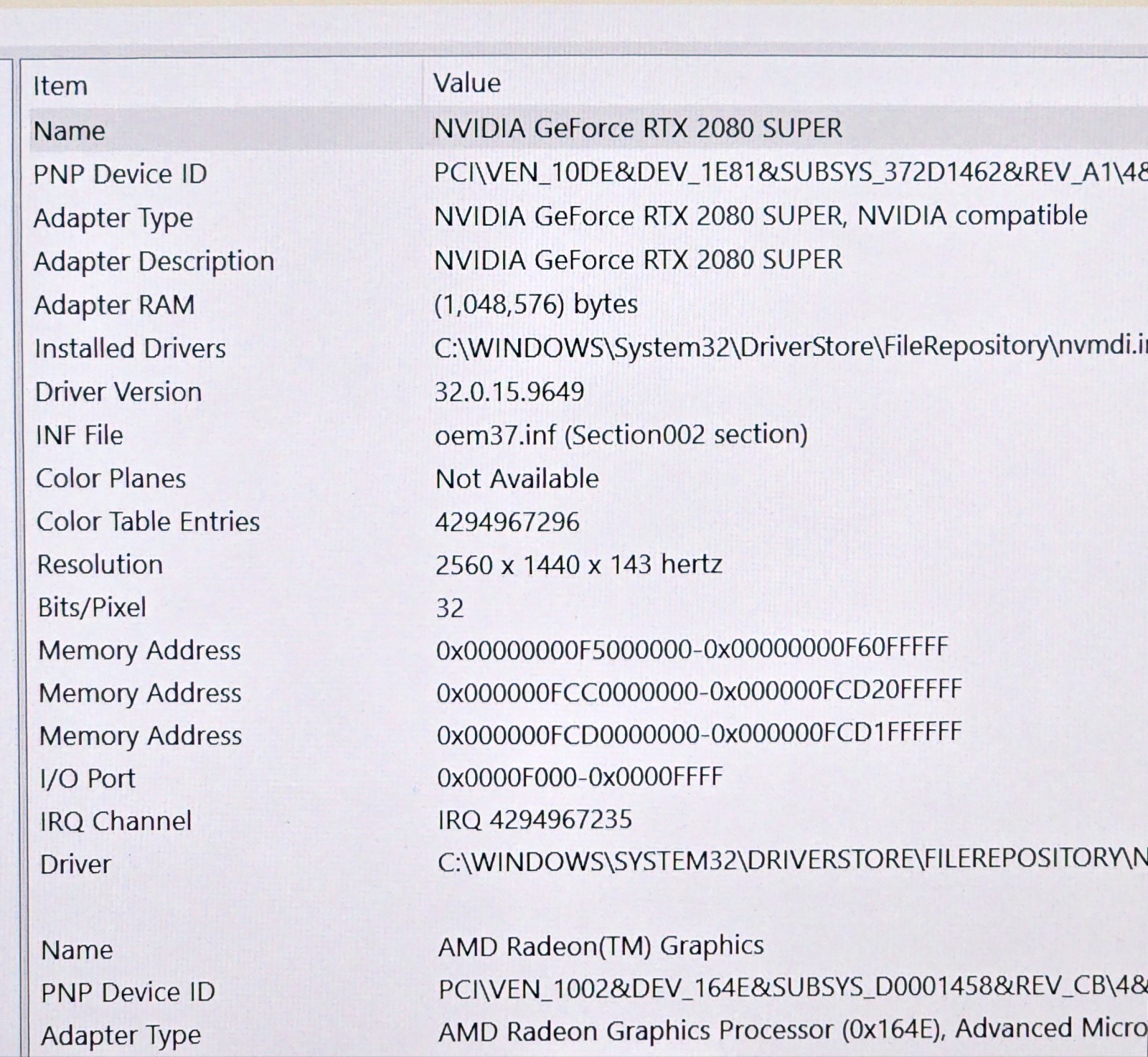Viewport: 1148px width, 1057px height.
Task: Select value 'NVIDIA GeForce RTX 2080 SUPER' beside Adapter Description
Action: [638, 260]
